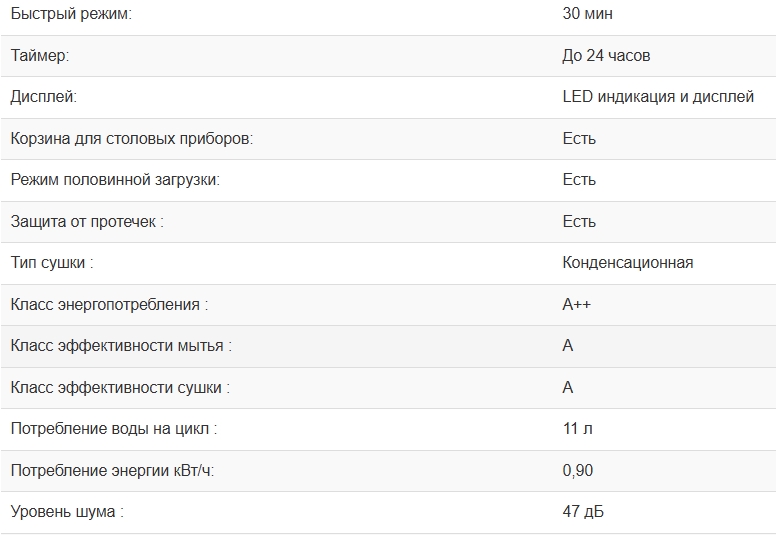Click "LED индикация и дисплей" text
This screenshot has height=535, width=776.
pyautogui.click(x=658, y=97)
